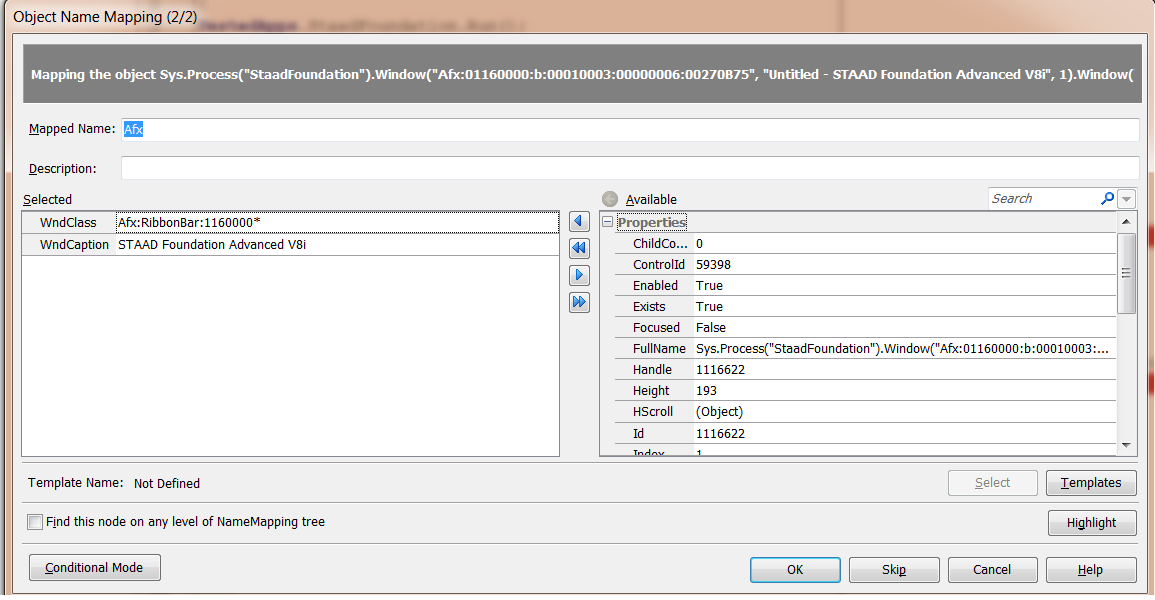Switch to Conditional Mode
The width and height of the screenshot is (1155, 600).
[x=94, y=568]
